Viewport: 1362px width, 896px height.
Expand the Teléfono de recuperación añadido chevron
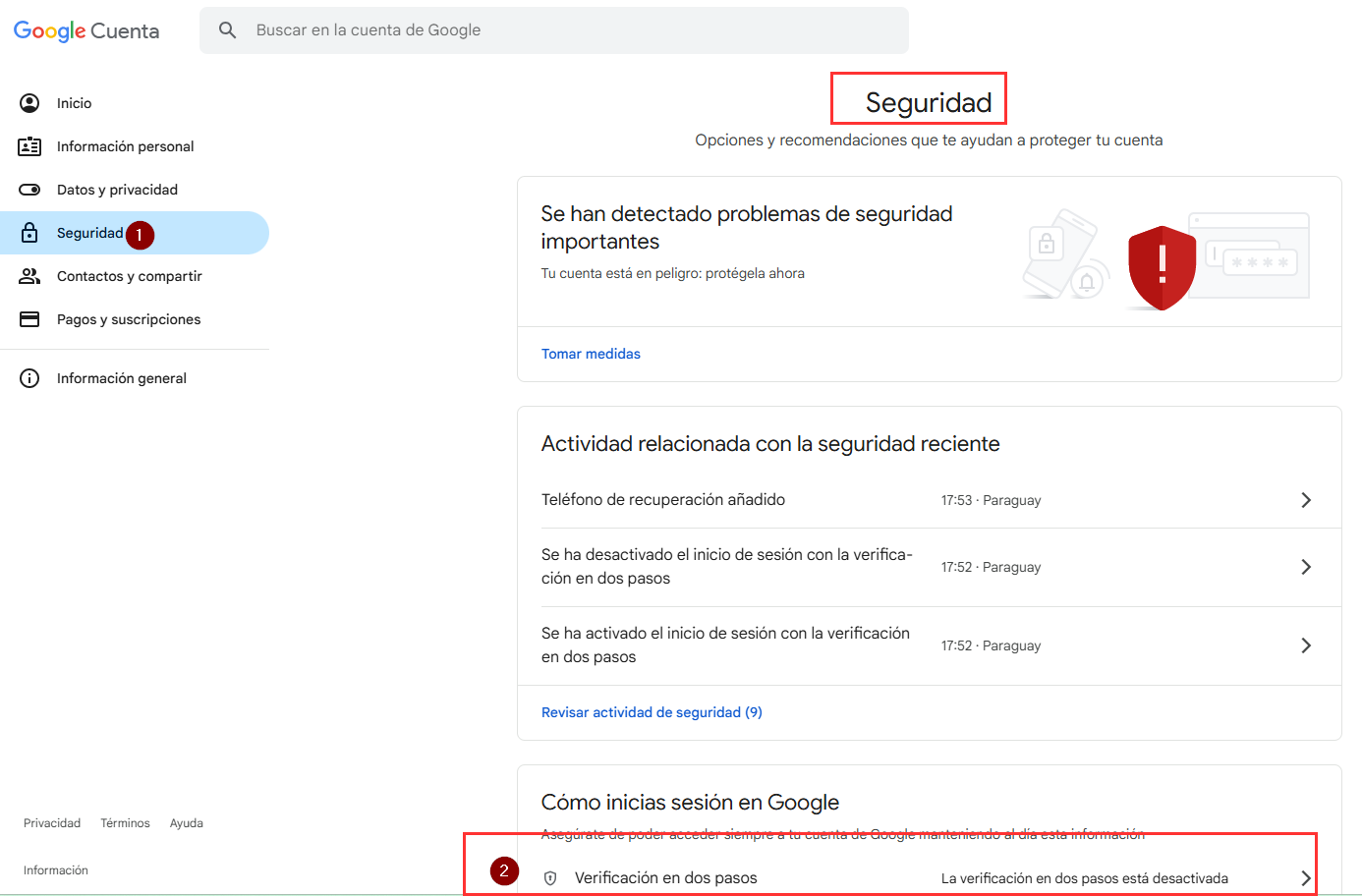[x=1306, y=500]
